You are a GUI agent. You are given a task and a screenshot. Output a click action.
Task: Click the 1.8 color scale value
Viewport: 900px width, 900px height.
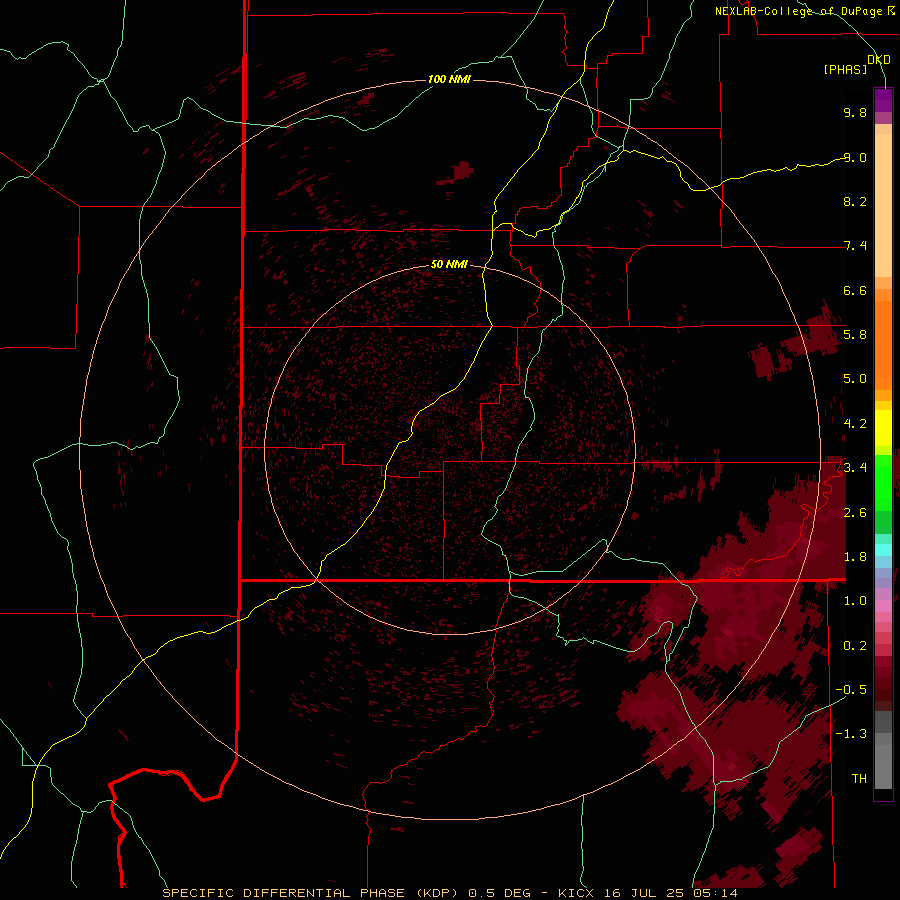(x=855, y=557)
